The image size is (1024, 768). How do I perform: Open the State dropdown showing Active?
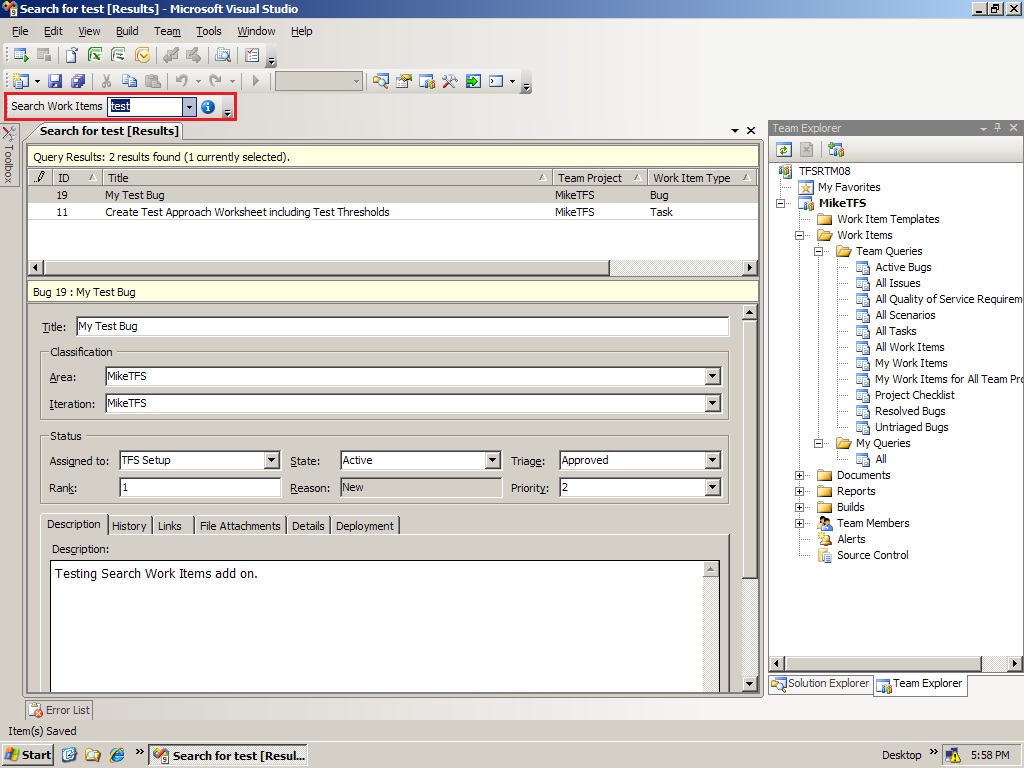tap(492, 460)
